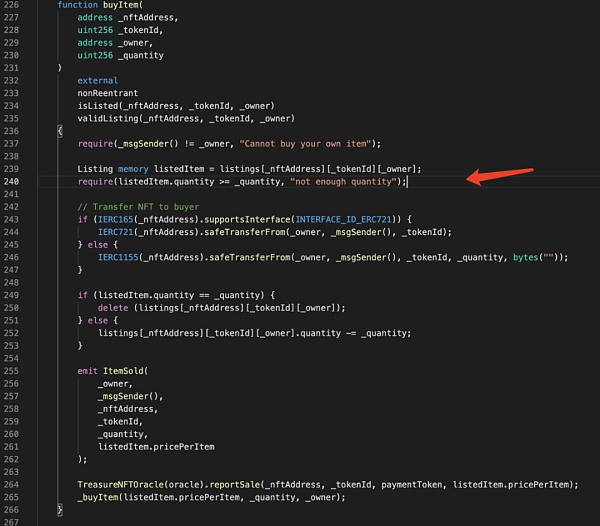Click supportsInterface on line 243
Viewport: 600px width, 526px height.
[247, 220]
